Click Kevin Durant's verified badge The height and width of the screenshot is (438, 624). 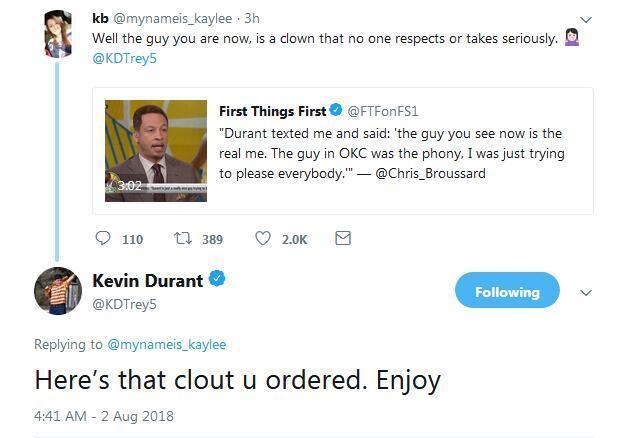click(217, 280)
